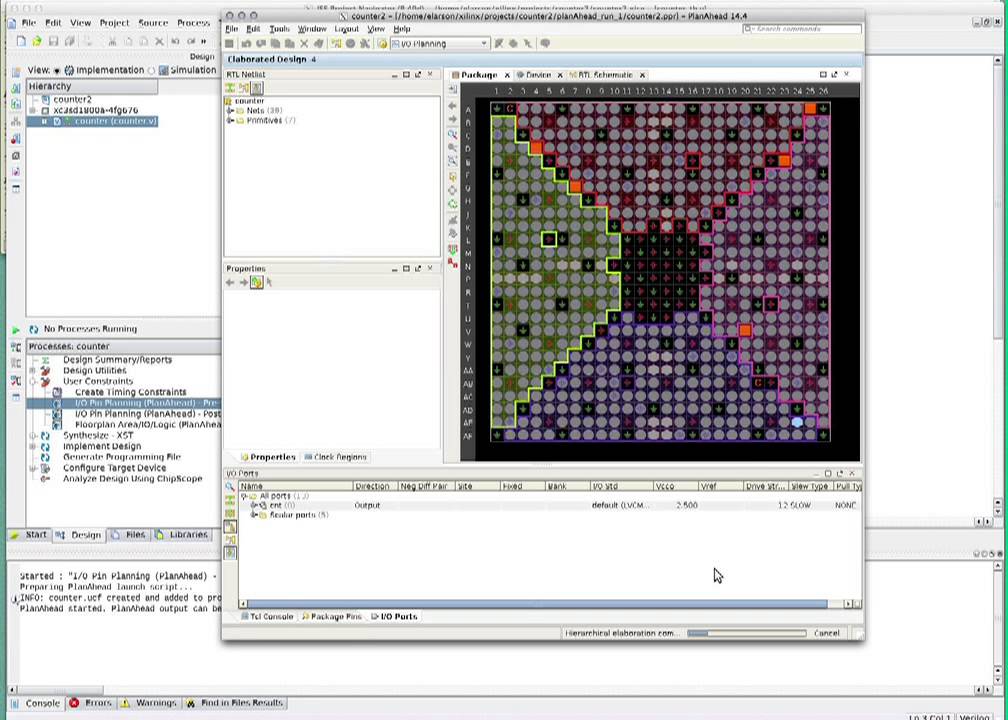
Task: Click the PlanAhead Delete X toolbar icon
Action: 304,44
